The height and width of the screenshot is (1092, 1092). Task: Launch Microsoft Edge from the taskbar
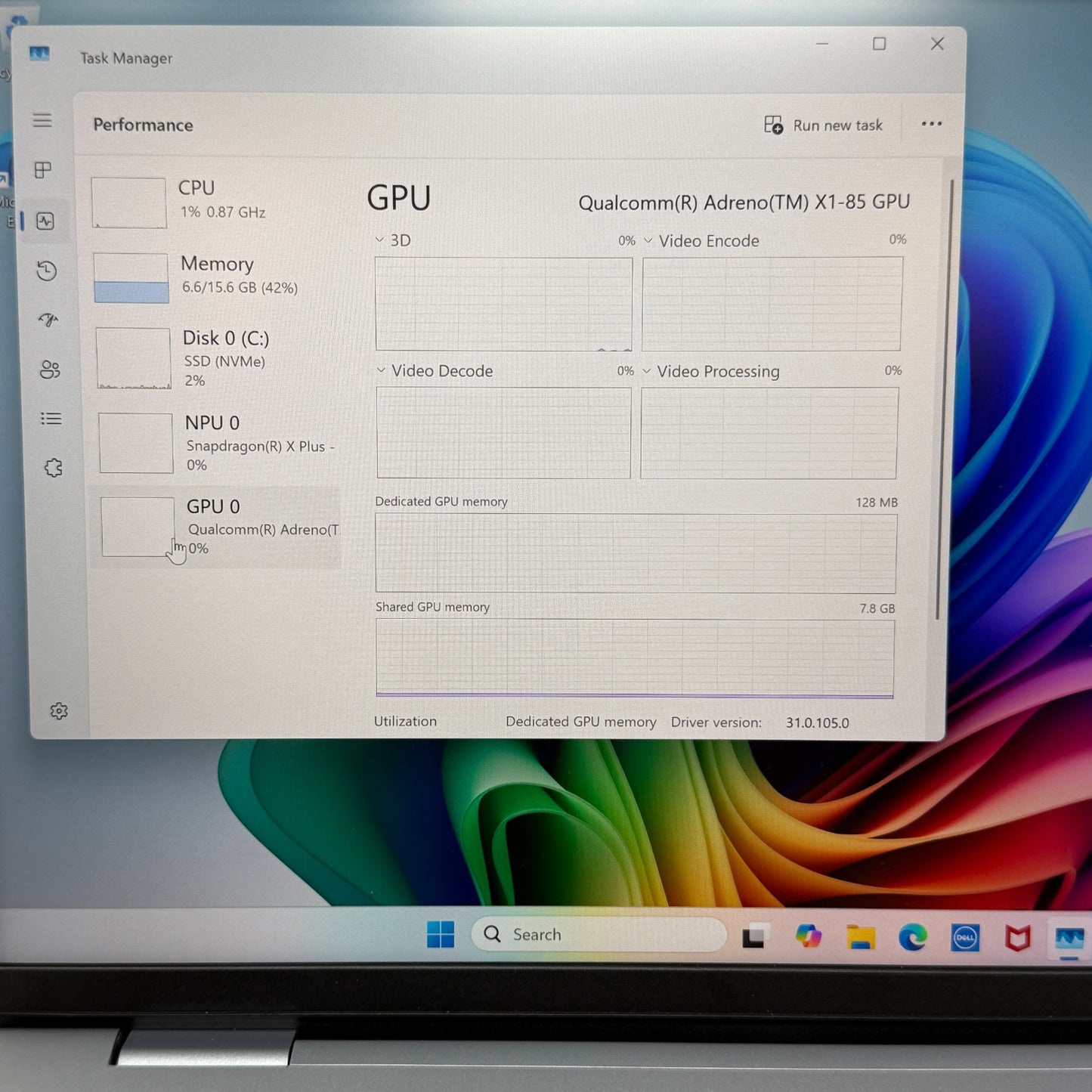[x=913, y=938]
